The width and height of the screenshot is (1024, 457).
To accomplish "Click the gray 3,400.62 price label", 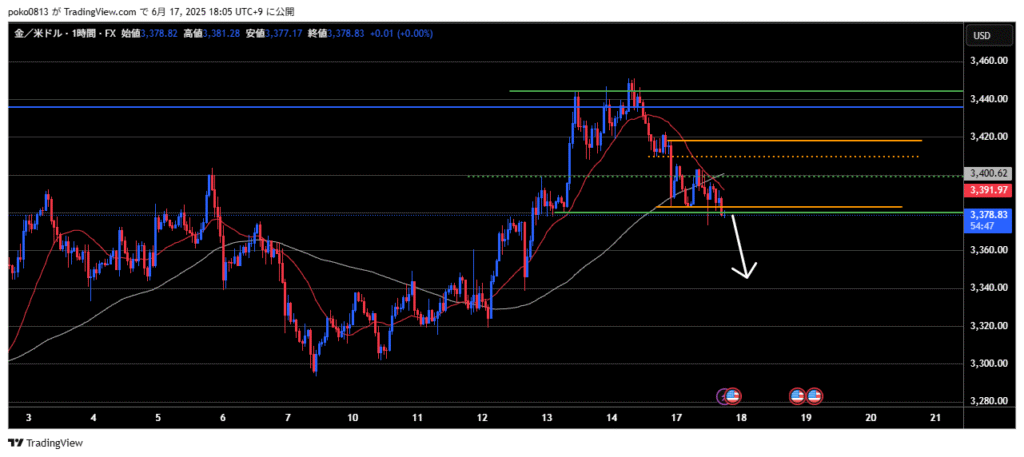I will coord(985,174).
